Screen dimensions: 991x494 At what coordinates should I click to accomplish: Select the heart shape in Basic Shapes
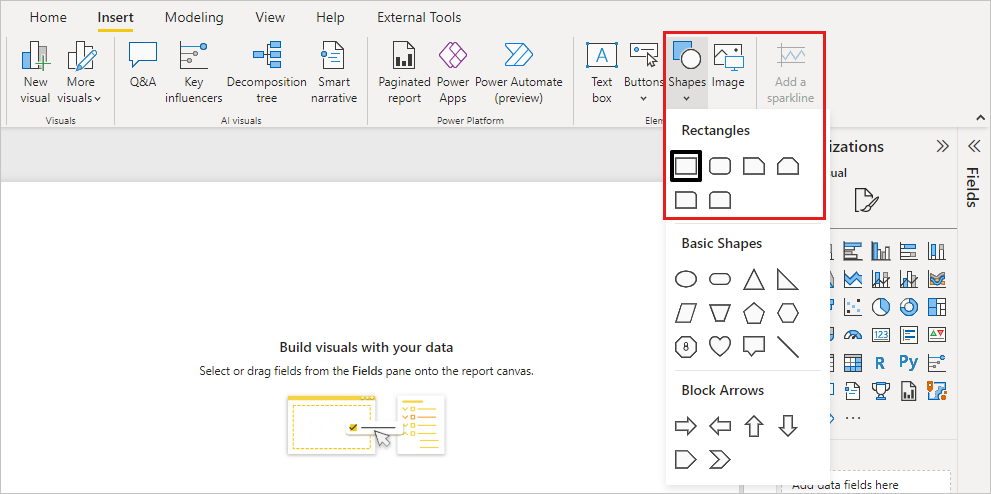(x=720, y=346)
